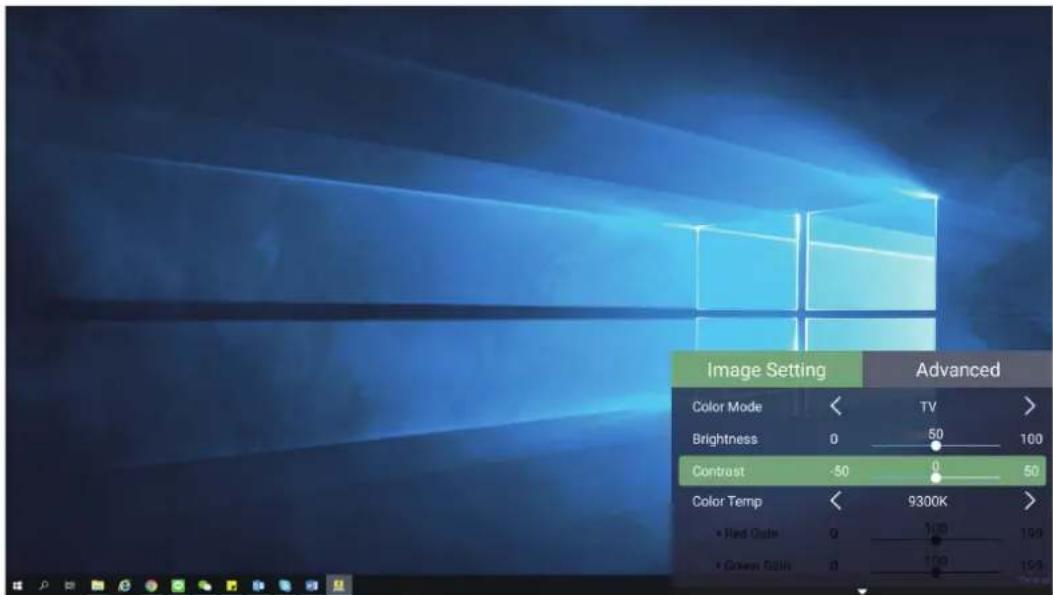Open Task View from the taskbar
Screen dimensions: 1053x595
pos(70,586)
